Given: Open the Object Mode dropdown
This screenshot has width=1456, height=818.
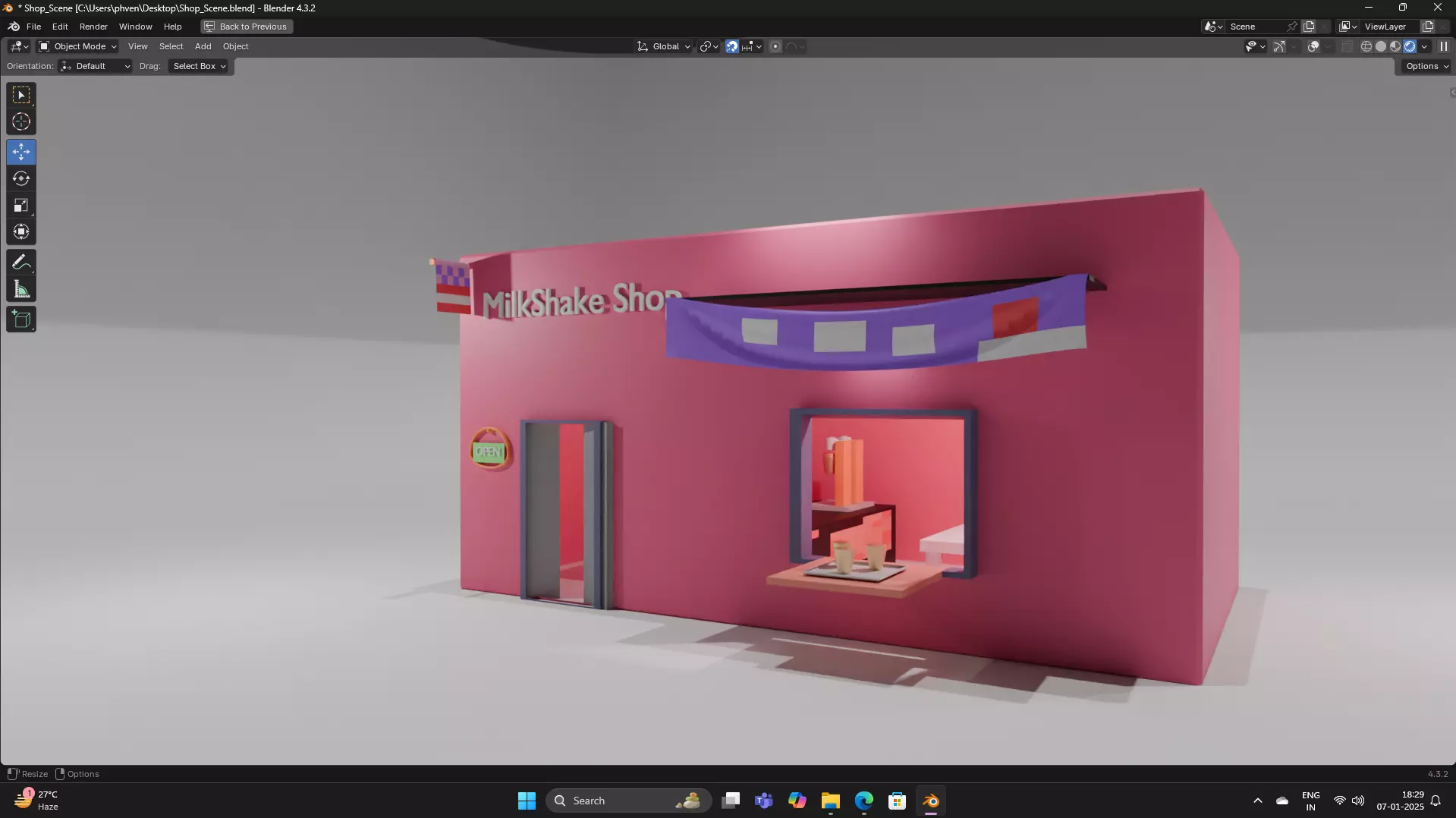Looking at the screenshot, I should click(77, 46).
